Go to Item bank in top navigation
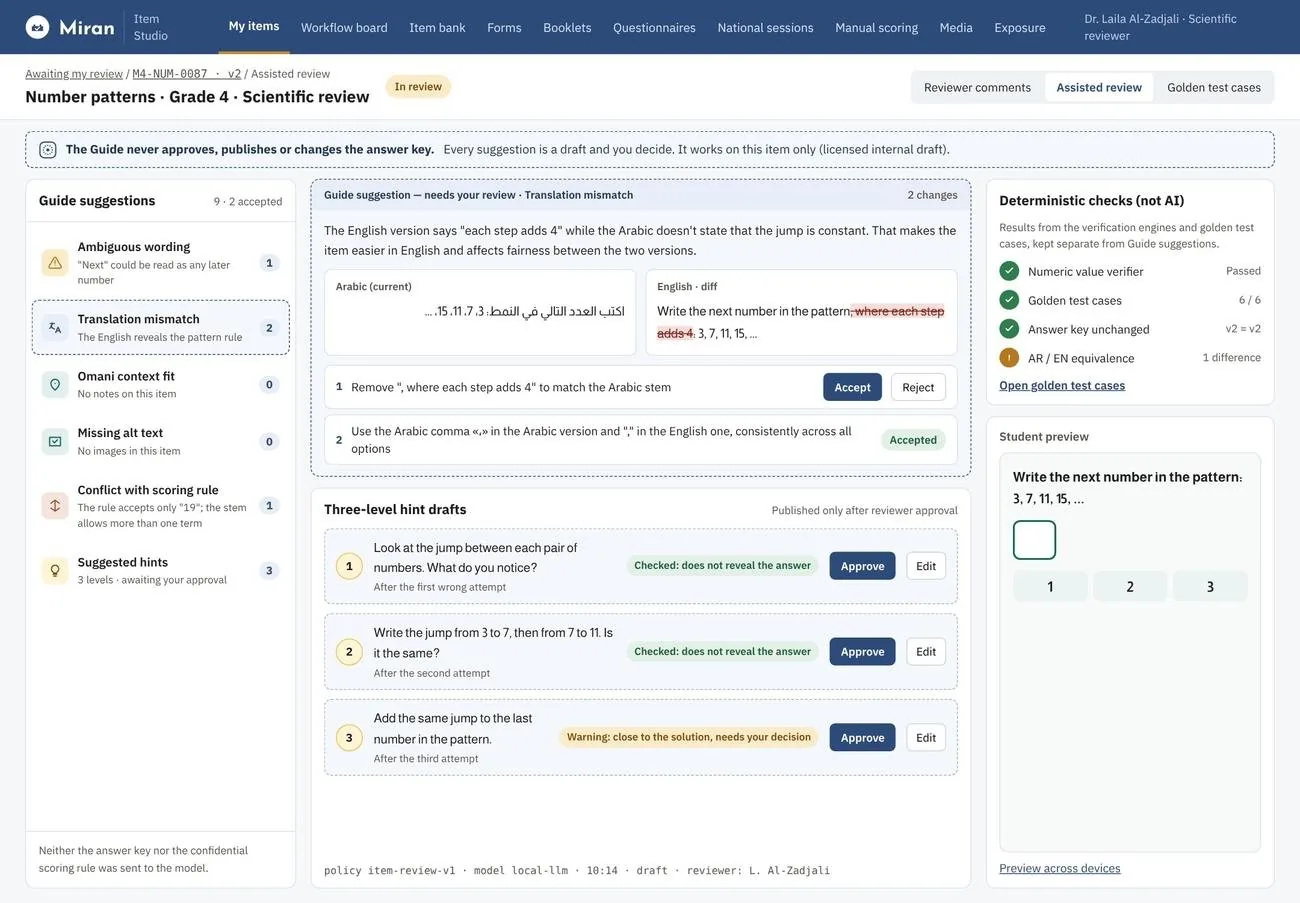This screenshot has height=903, width=1300. coord(437,27)
